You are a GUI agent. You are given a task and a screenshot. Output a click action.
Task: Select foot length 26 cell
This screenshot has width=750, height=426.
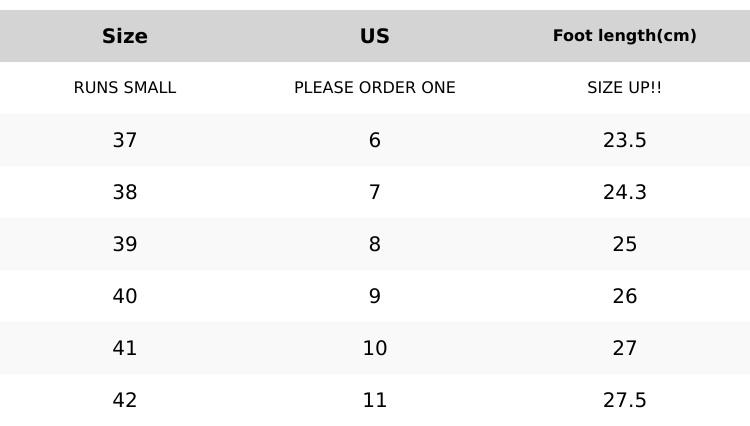[x=624, y=296]
